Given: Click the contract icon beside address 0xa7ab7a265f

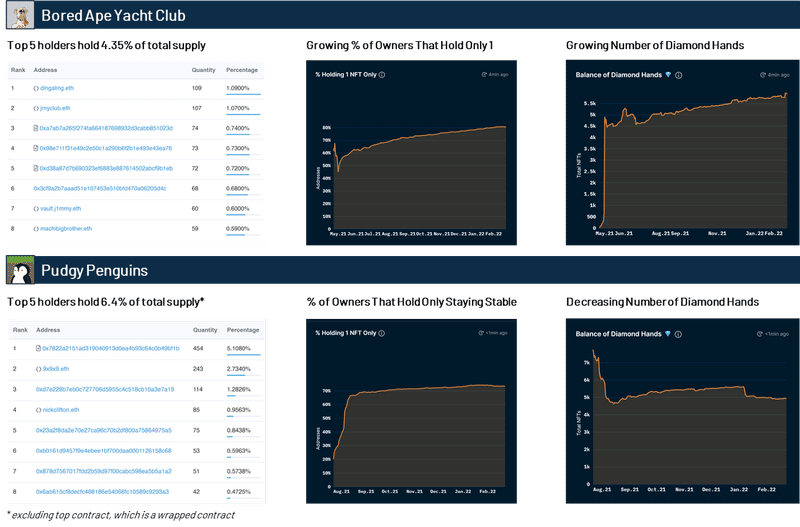Looking at the screenshot, I should (x=36, y=128).
